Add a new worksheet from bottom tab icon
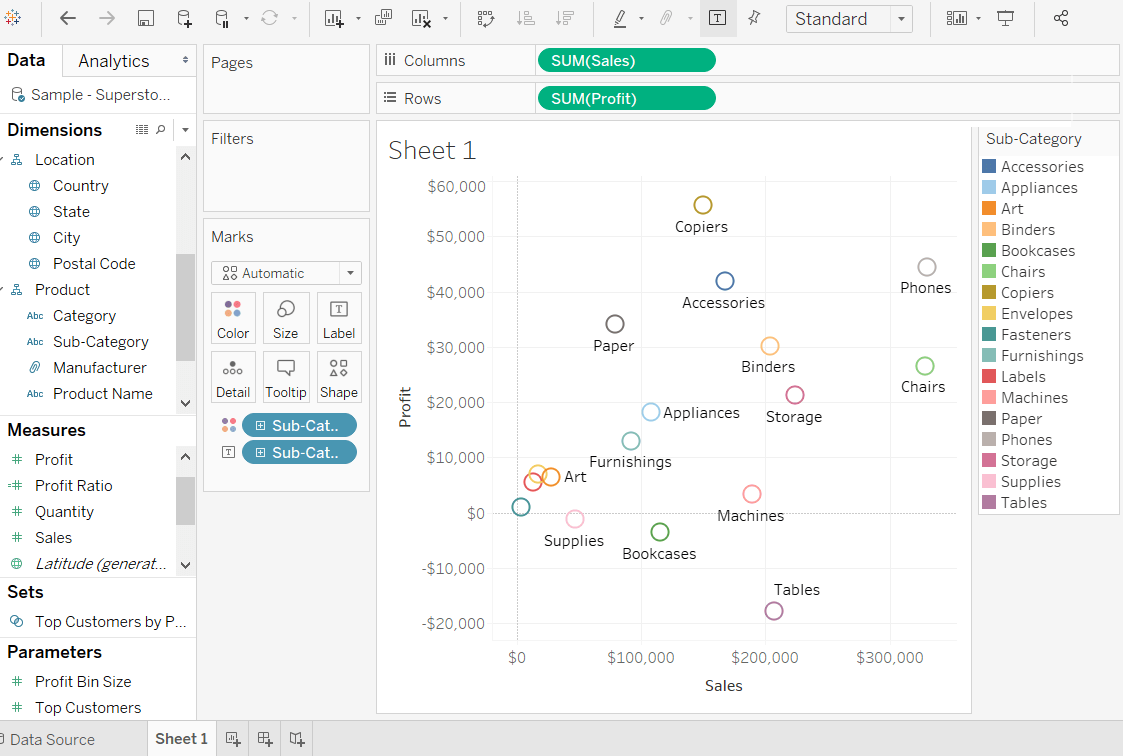 (x=233, y=739)
